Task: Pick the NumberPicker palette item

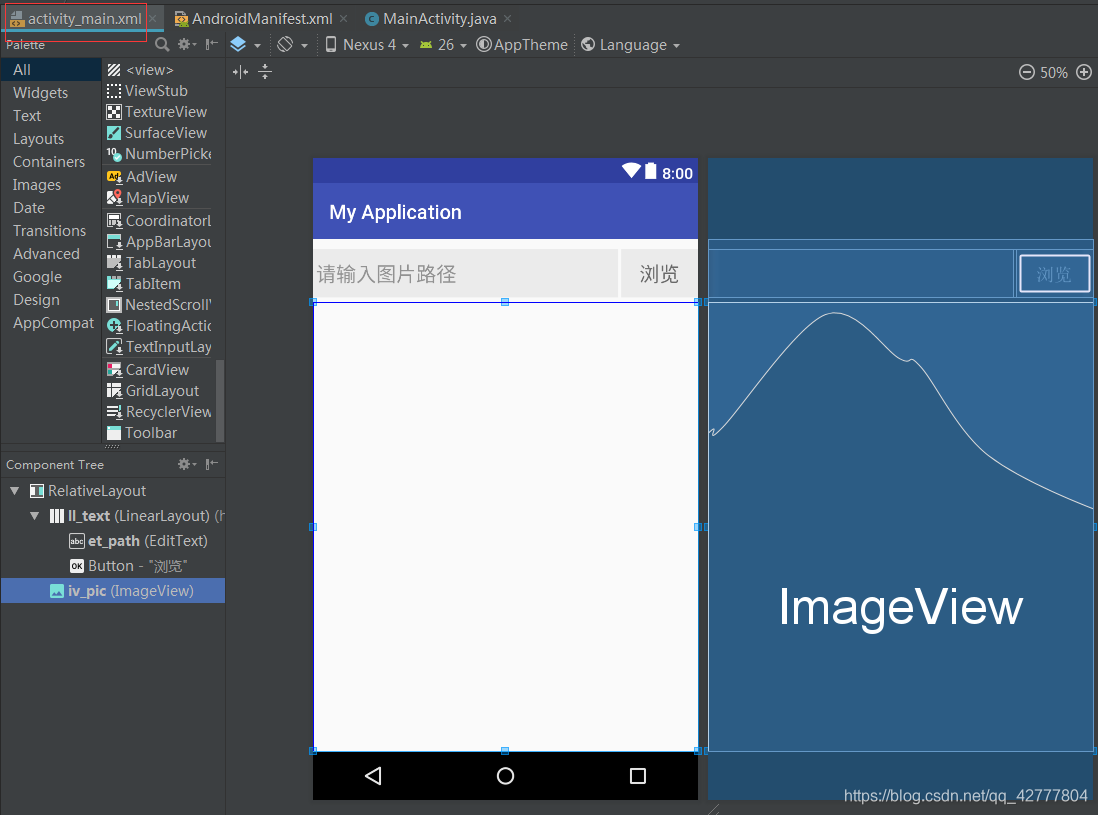Action: [x=158, y=154]
